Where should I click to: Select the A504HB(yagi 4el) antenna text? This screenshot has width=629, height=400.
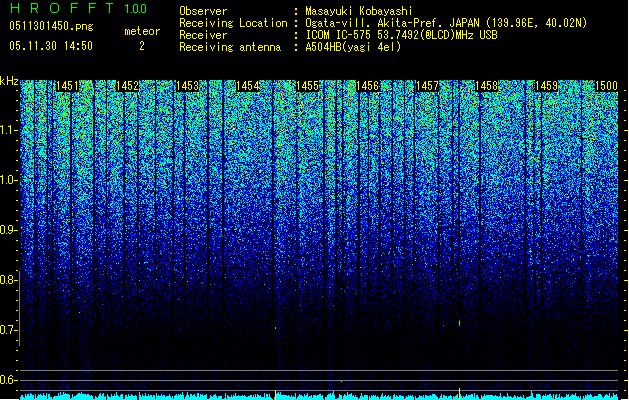[353, 47]
